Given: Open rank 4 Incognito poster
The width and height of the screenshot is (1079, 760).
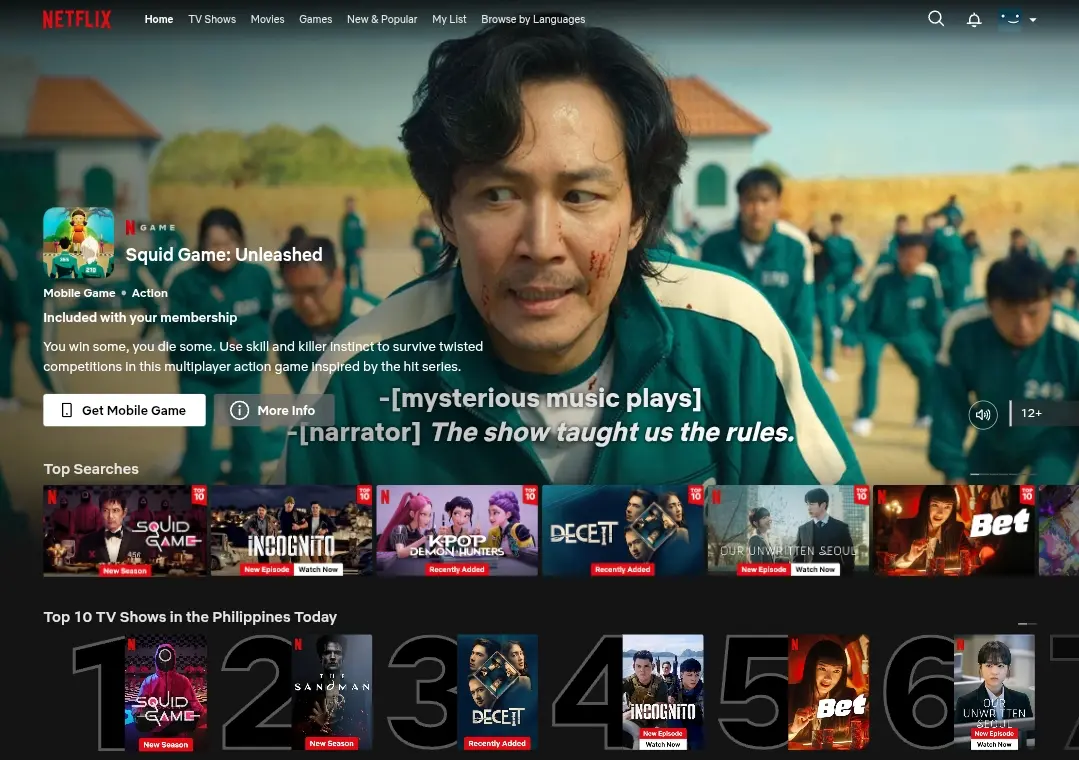Looking at the screenshot, I should [663, 693].
